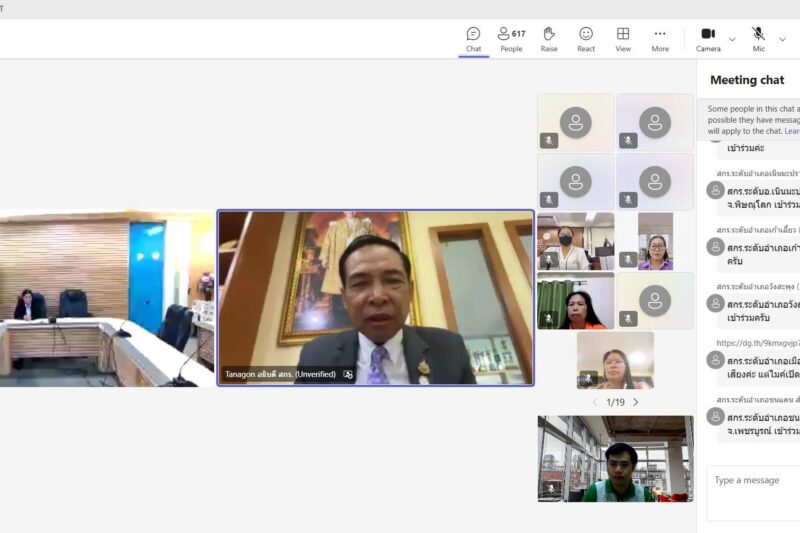Click the avatar next to the พิษณุโลก message
Screen dimensions: 800x533
(715, 190)
